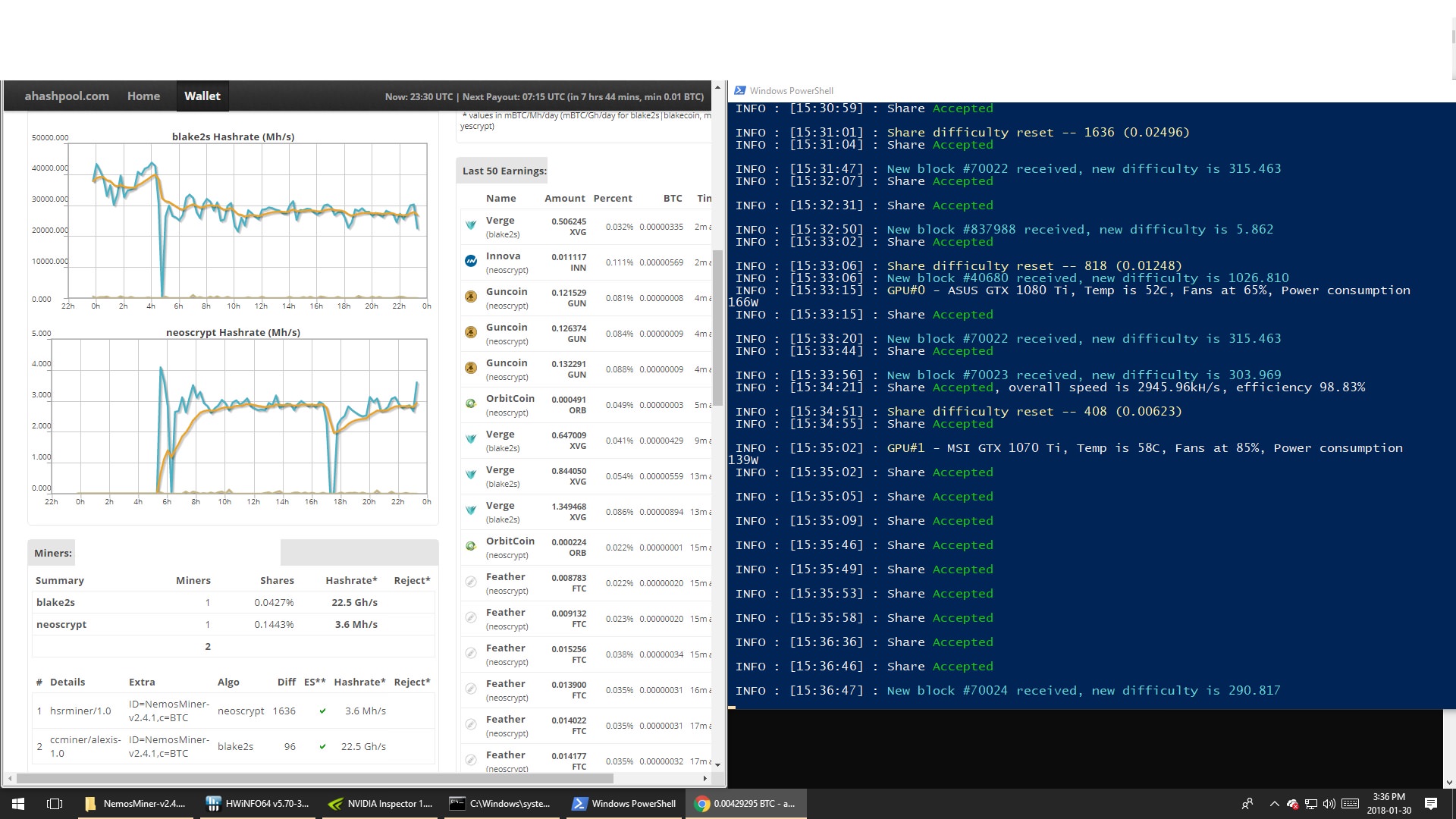Open the volume tray icon

(1329, 804)
